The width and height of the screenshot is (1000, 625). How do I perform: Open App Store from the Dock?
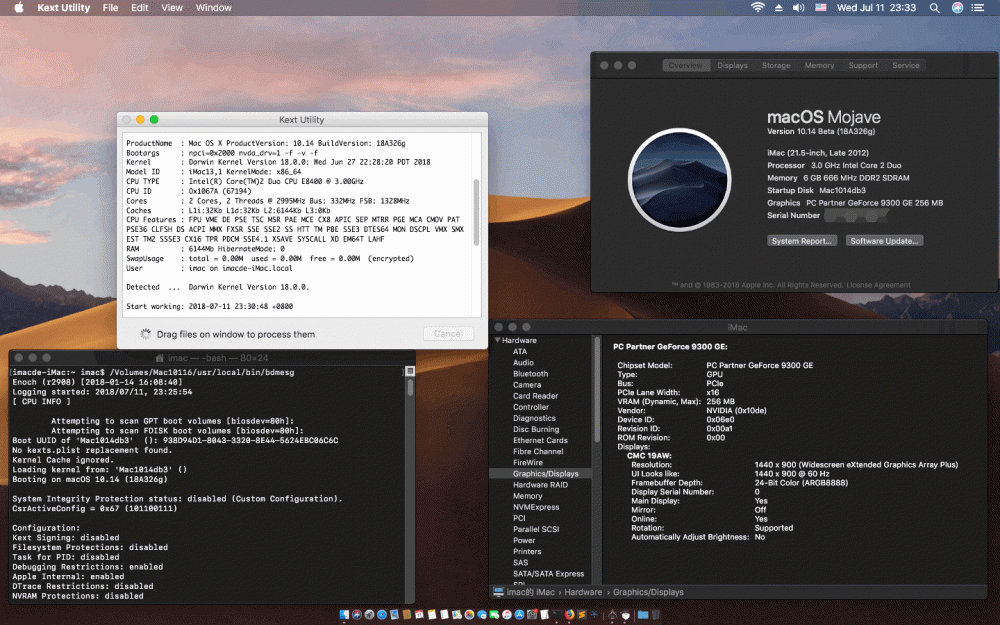[x=519, y=615]
